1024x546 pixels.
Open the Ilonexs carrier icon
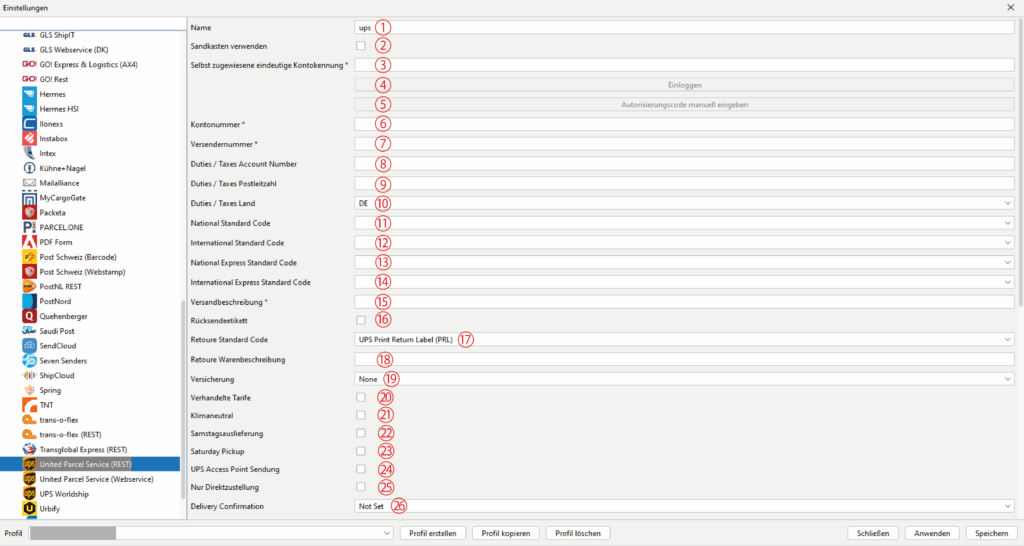29,123
